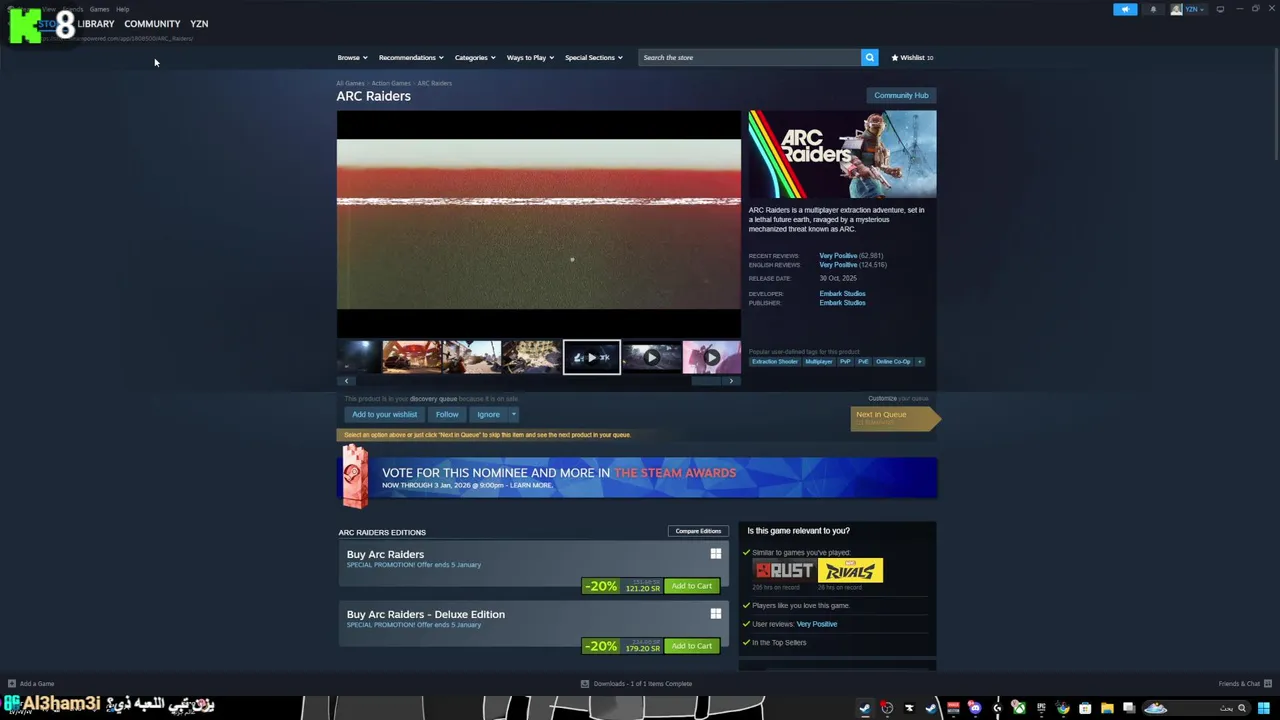This screenshot has height=720, width=1280.
Task: Open the notifications bell icon
Action: [x=1153, y=9]
